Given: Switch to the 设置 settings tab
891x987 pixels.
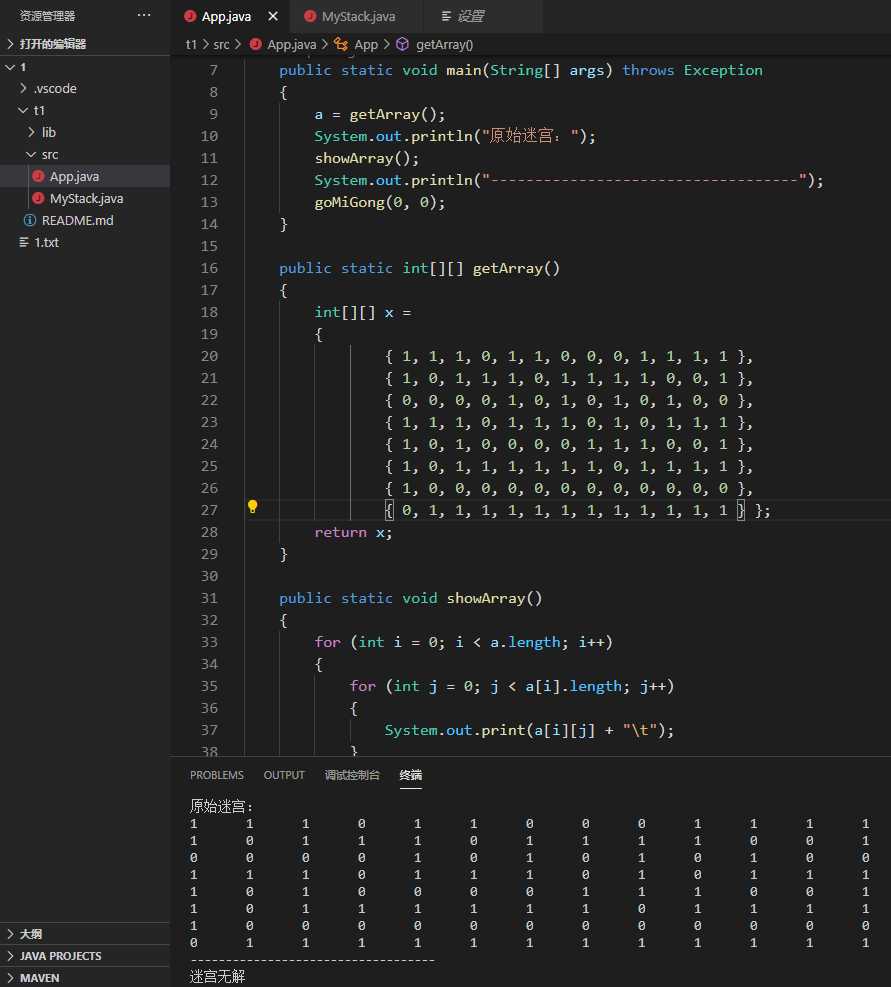Looking at the screenshot, I should (x=470, y=16).
